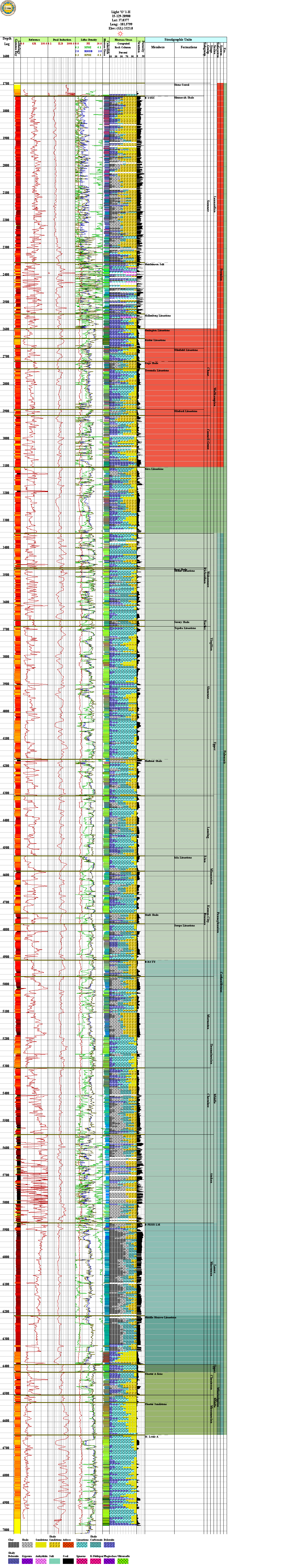The image size is (295, 1568).
Task: Click the Herington Limestone member label
Action: [x=157, y=330]
